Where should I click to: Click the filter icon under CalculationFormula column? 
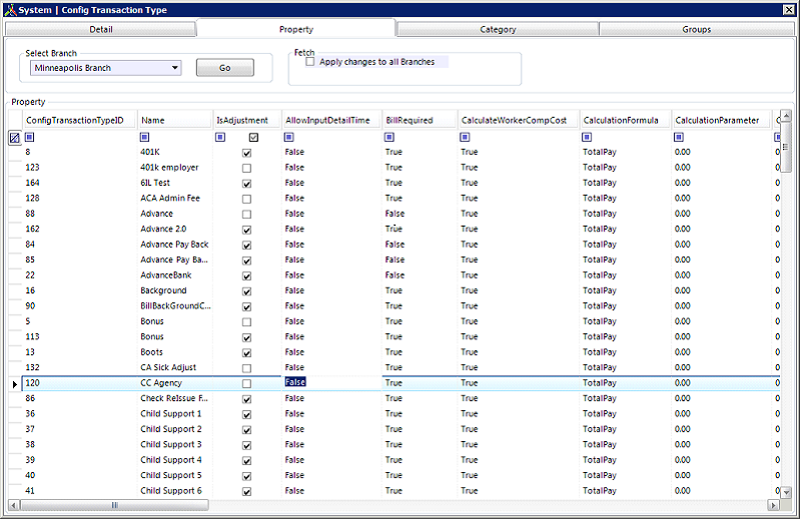(x=587, y=137)
